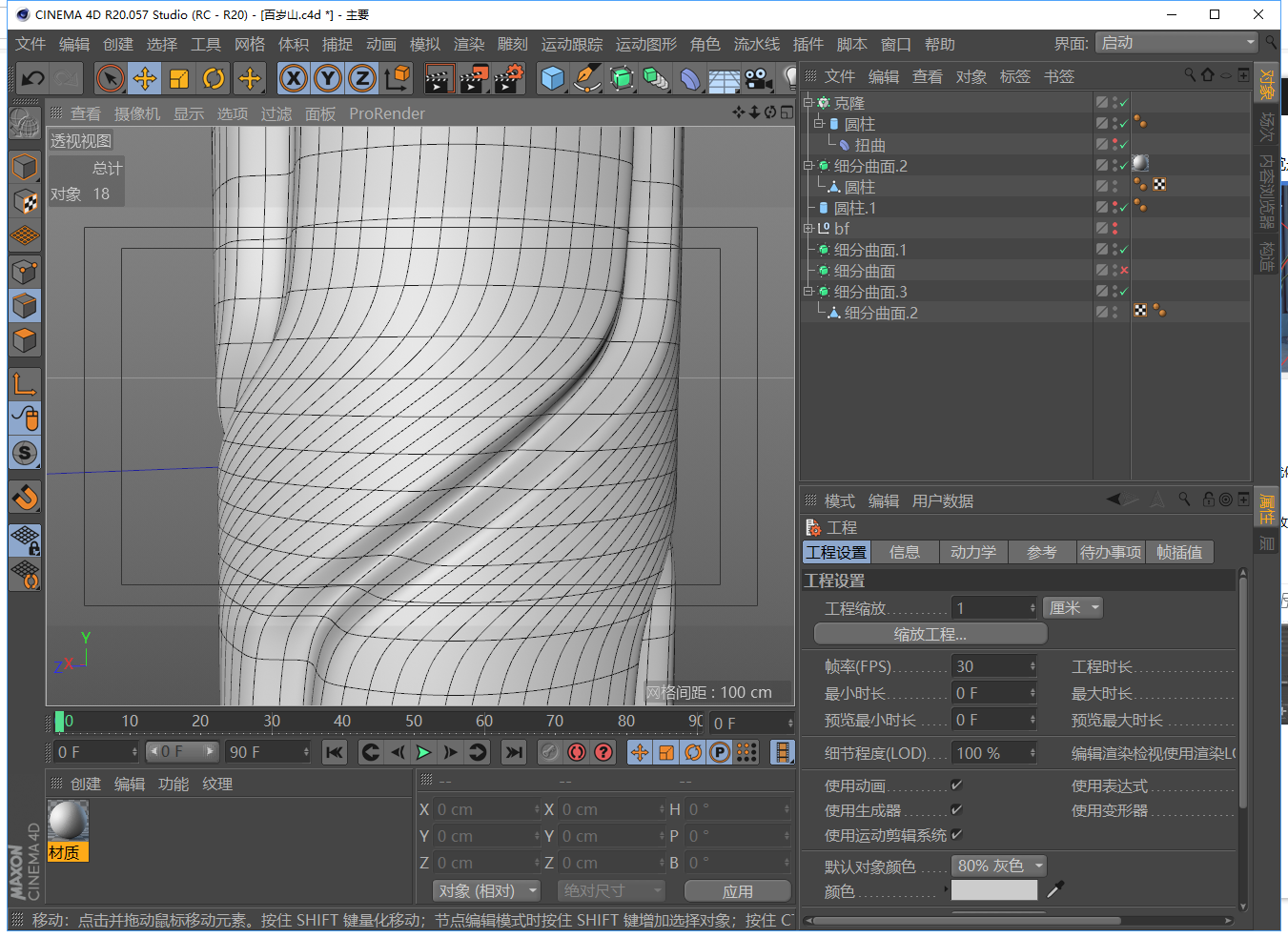Click the Undo arrow icon

[x=33, y=78]
